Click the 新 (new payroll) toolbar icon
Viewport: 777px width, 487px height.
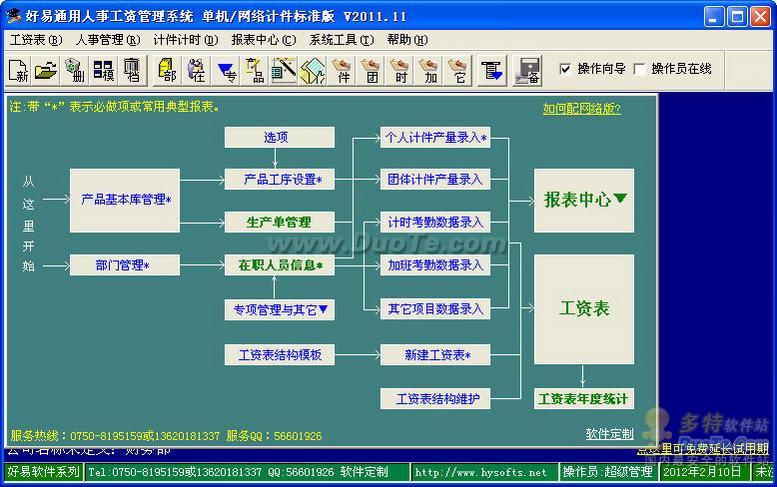pos(18,70)
